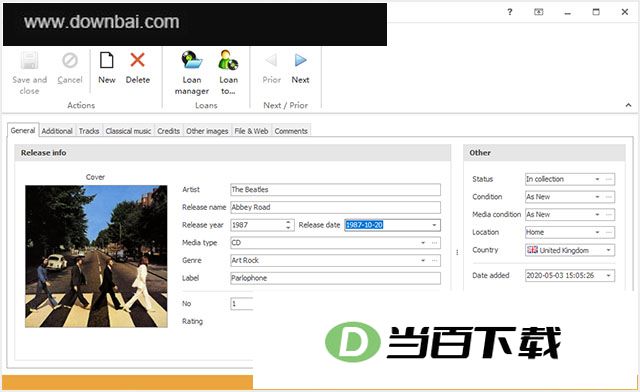Expand the Location dropdown
Screen dimensions: 640x392
click(597, 232)
